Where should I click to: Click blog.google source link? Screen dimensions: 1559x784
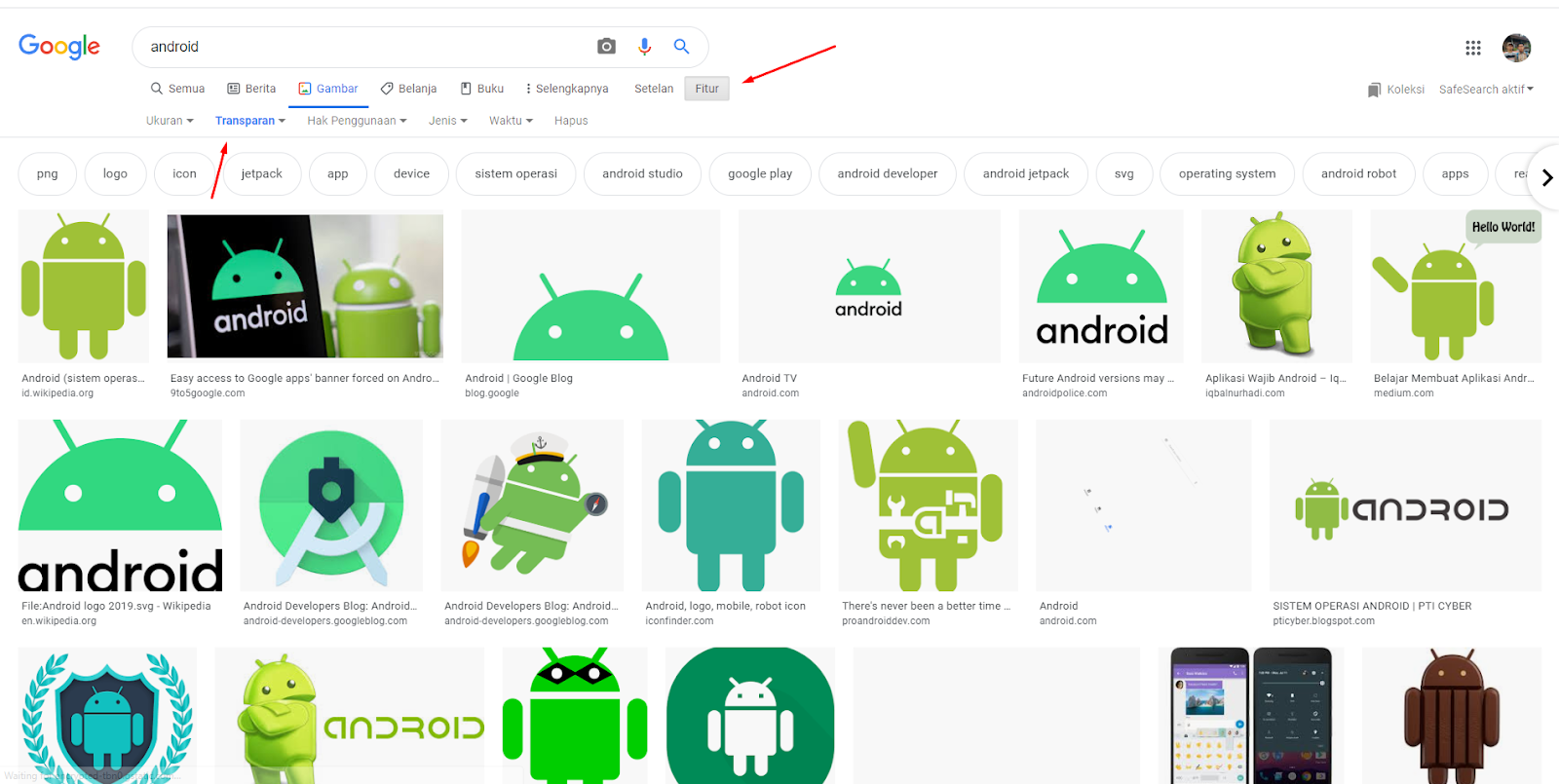pos(492,393)
